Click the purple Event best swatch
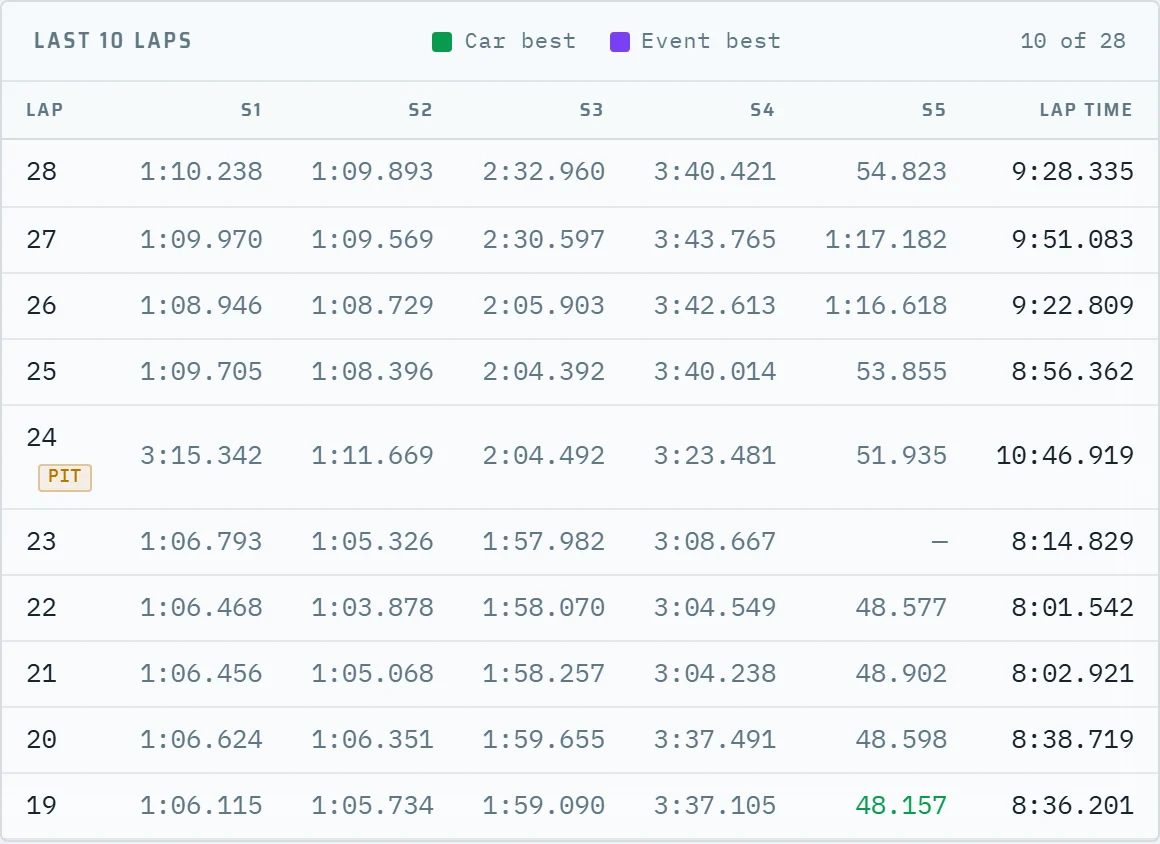The height and width of the screenshot is (844, 1160). click(x=620, y=42)
